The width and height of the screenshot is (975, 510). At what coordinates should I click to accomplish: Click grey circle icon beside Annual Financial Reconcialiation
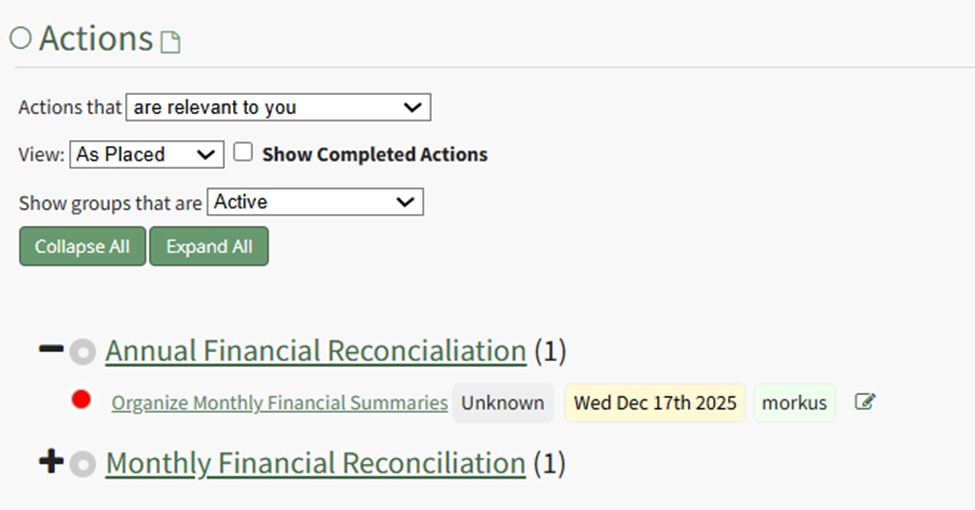click(83, 352)
